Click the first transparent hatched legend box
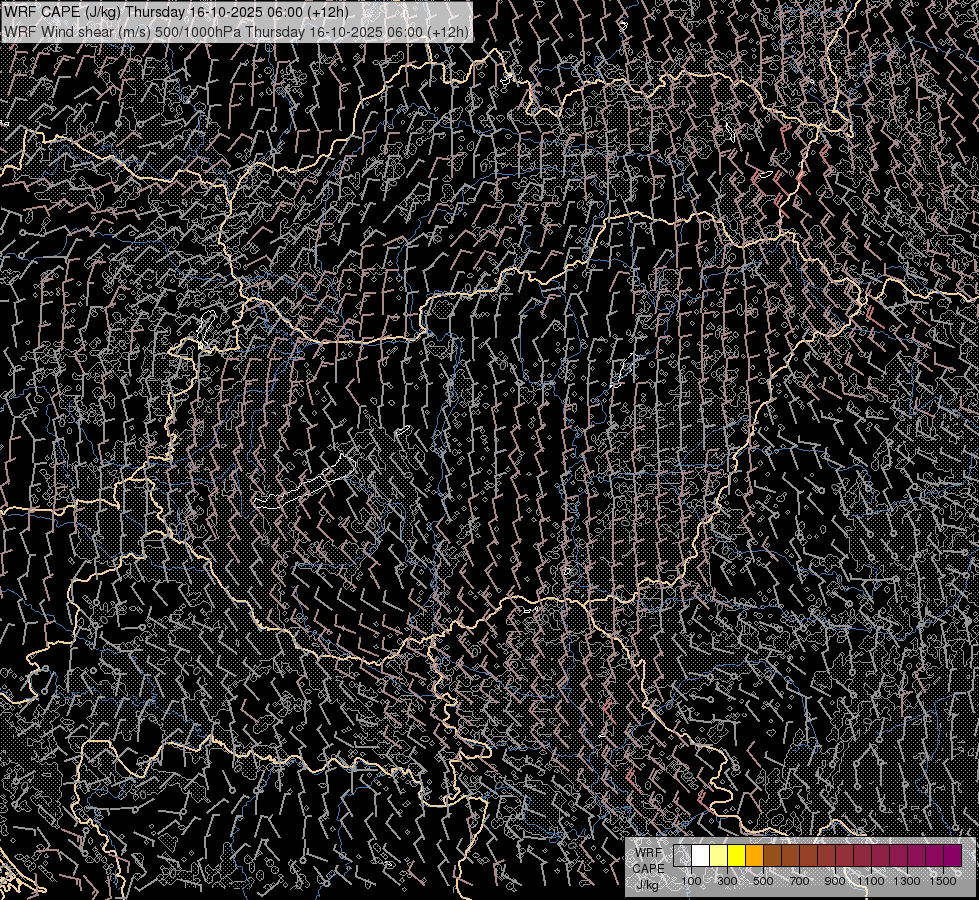The width and height of the screenshot is (979, 900). point(683,855)
